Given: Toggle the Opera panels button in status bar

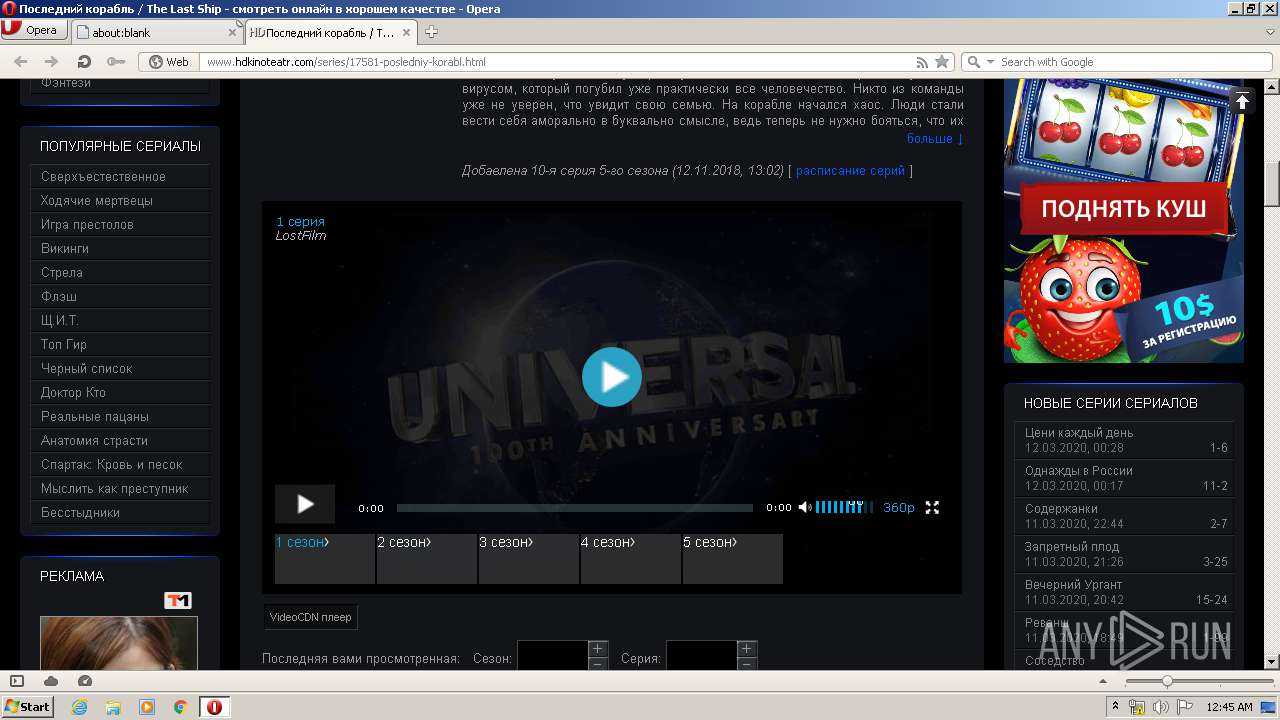Looking at the screenshot, I should point(17,681).
